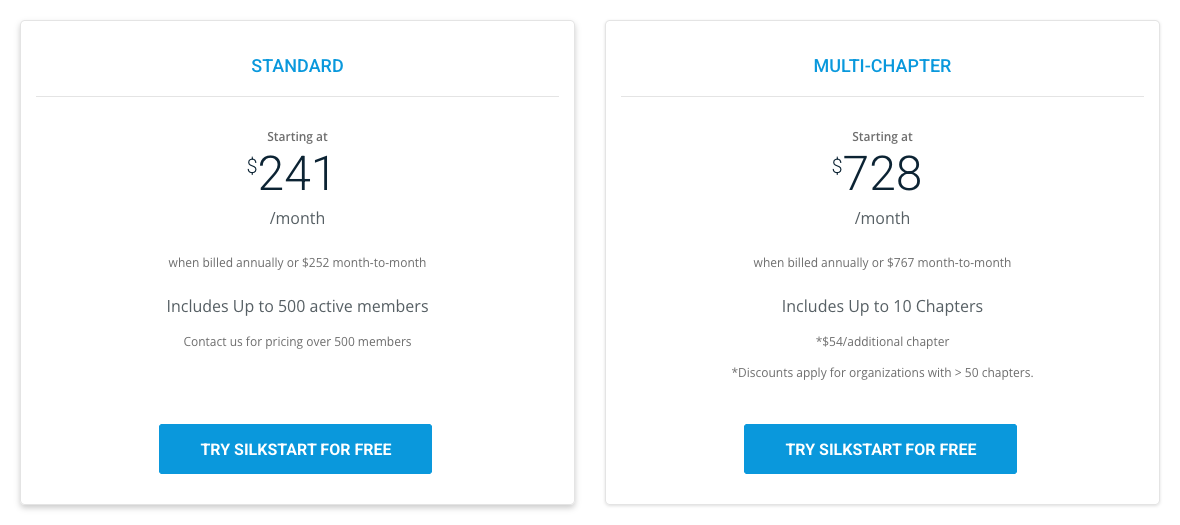This screenshot has height=525, width=1180.
Task: Click the 241 price figure
Action: pyautogui.click(x=296, y=175)
